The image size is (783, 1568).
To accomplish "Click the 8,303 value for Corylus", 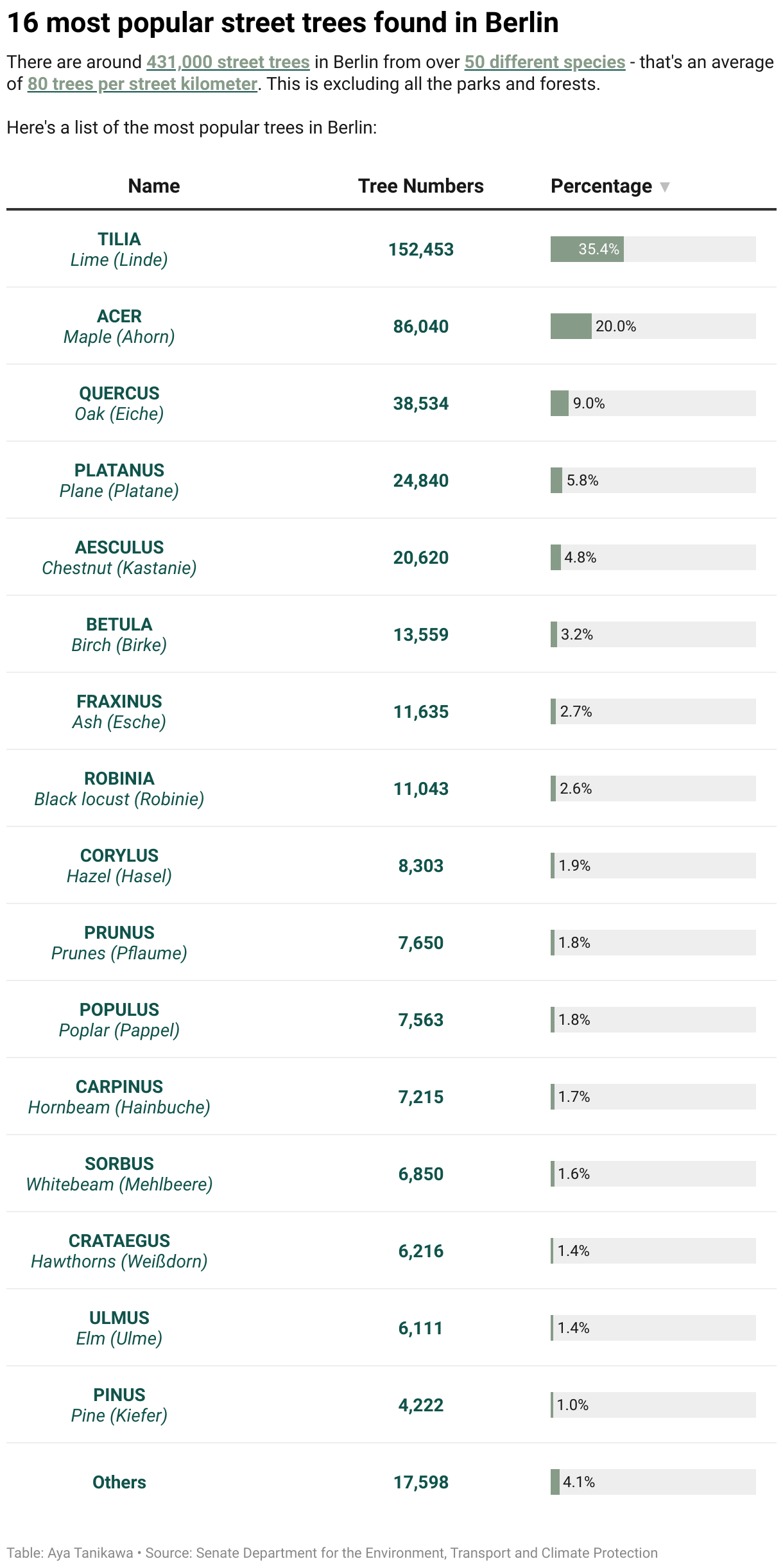I will click(420, 866).
